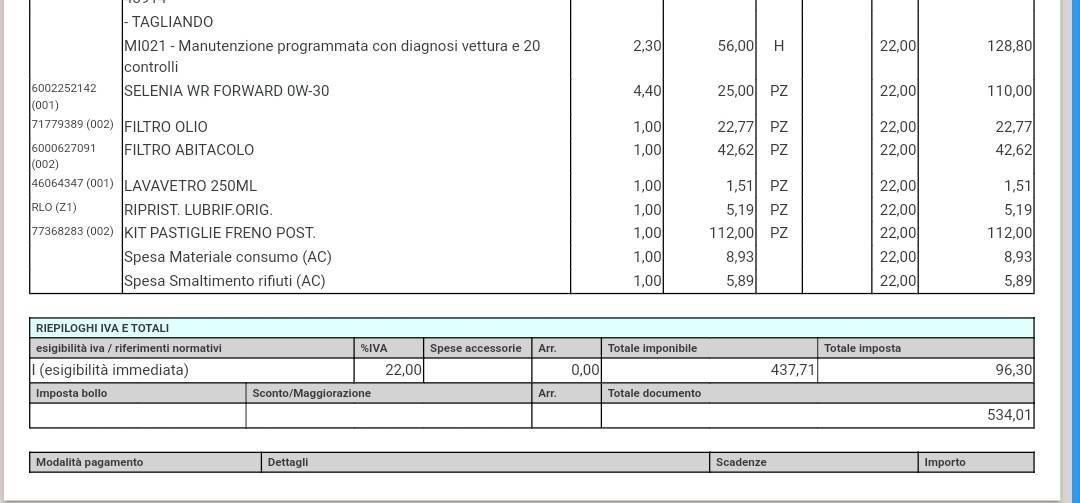
Task: Click the SELENIA WR FORWARD 0W-30 description
Action: pos(226,91)
